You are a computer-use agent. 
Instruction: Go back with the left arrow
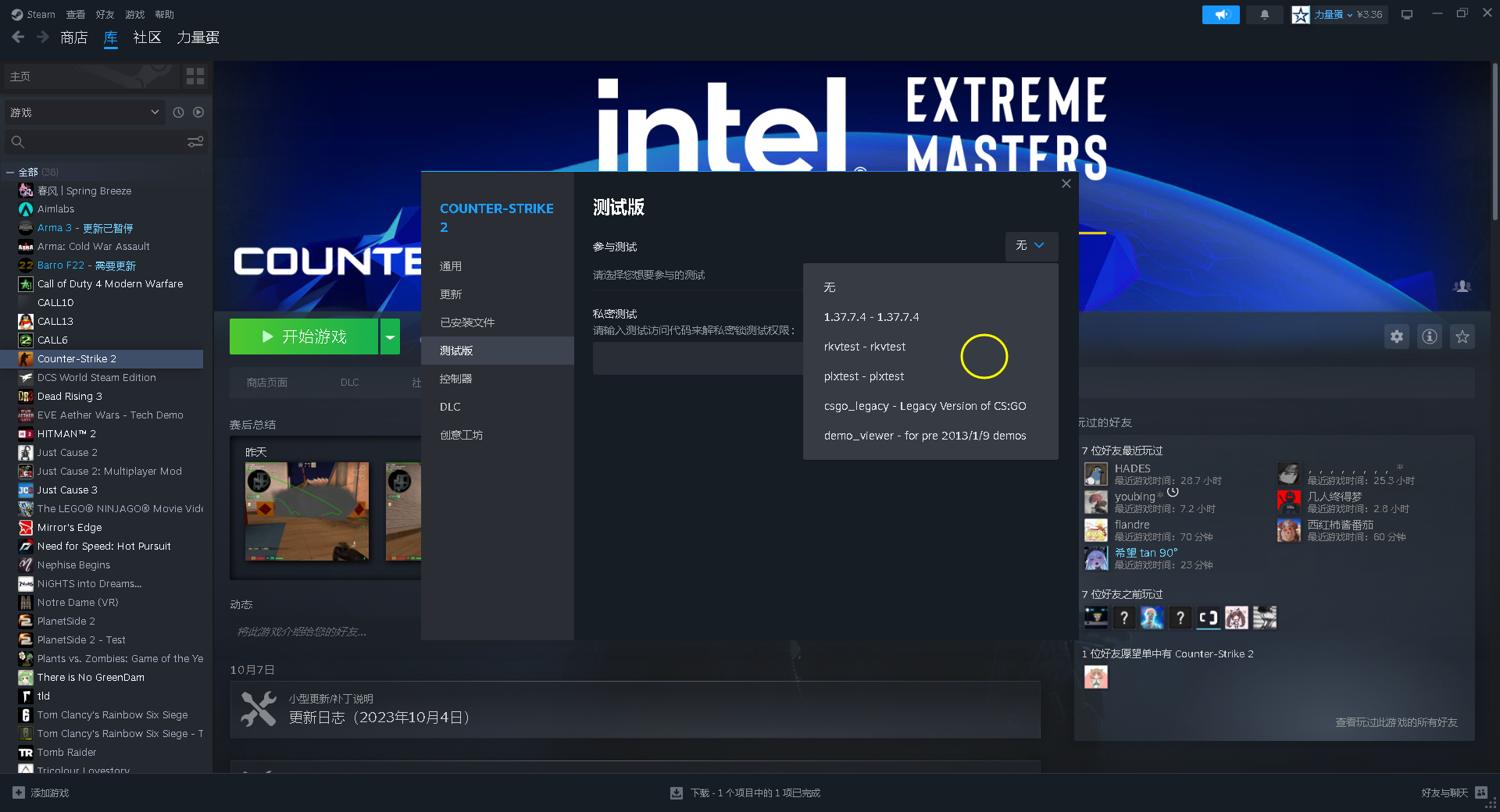point(18,37)
